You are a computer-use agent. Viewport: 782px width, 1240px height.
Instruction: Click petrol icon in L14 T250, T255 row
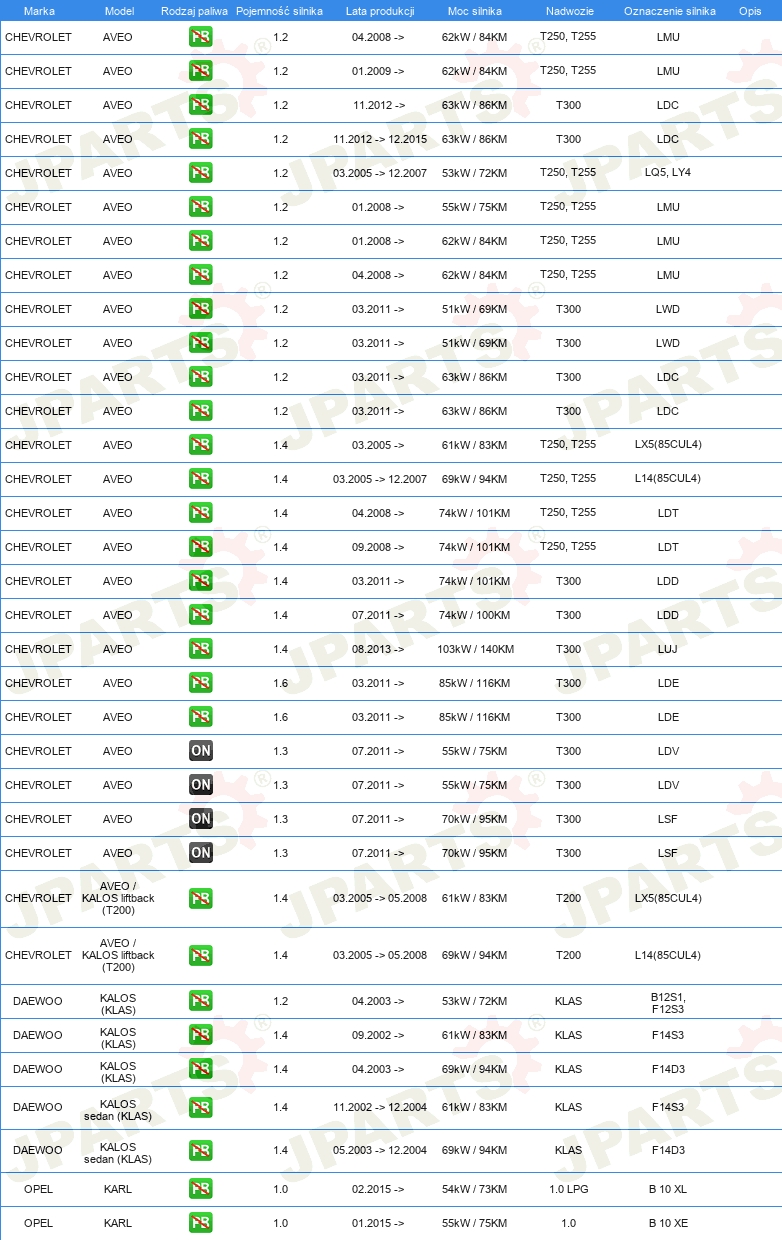point(201,479)
